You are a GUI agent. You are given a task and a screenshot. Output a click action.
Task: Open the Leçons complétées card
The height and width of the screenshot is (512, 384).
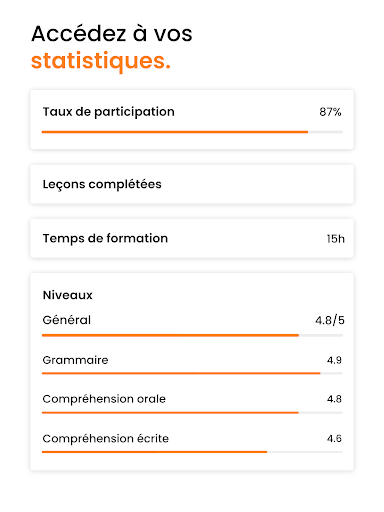coord(192,184)
